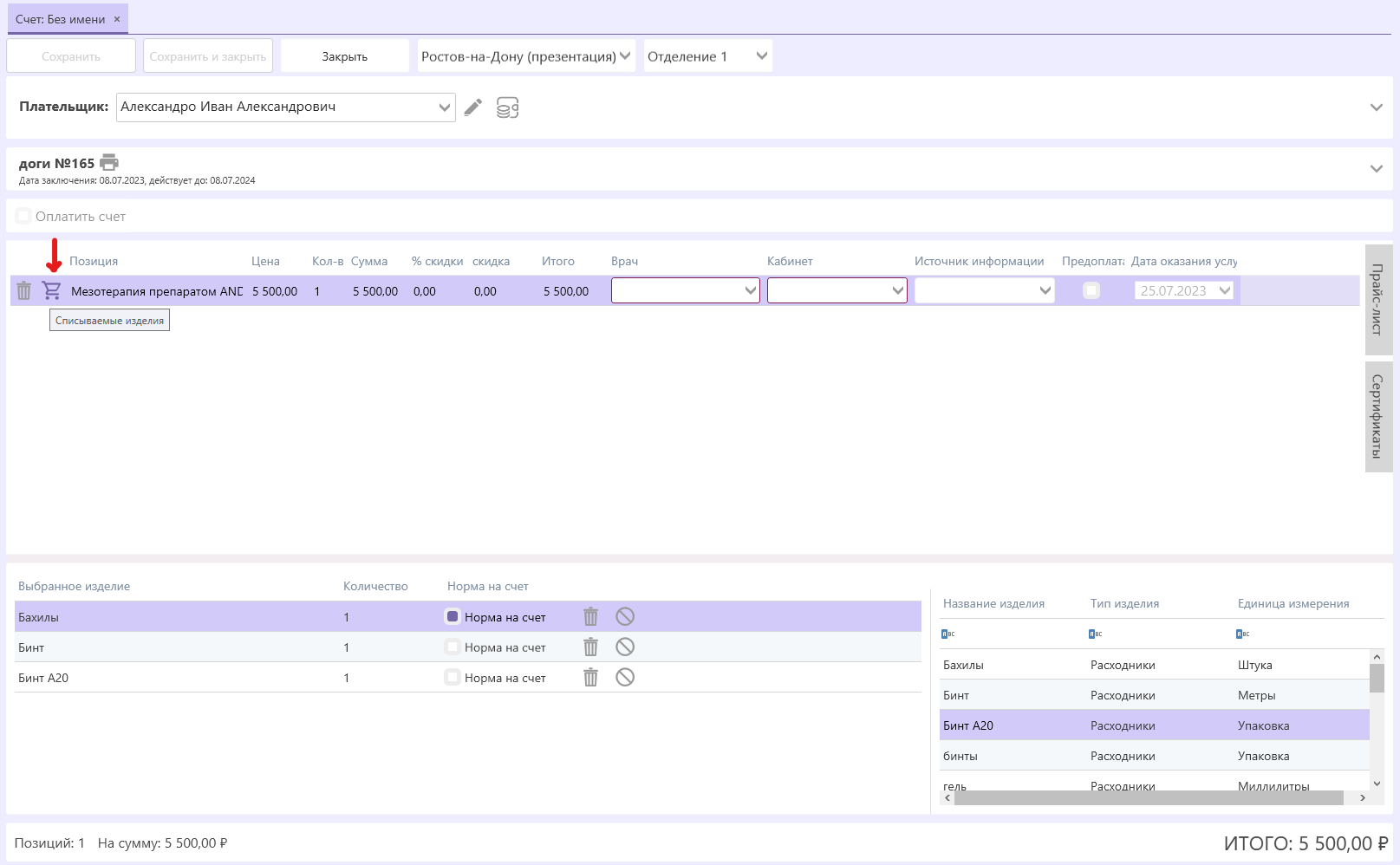
Task: Select Бинт А20 in available items list
Action: pos(1155,725)
